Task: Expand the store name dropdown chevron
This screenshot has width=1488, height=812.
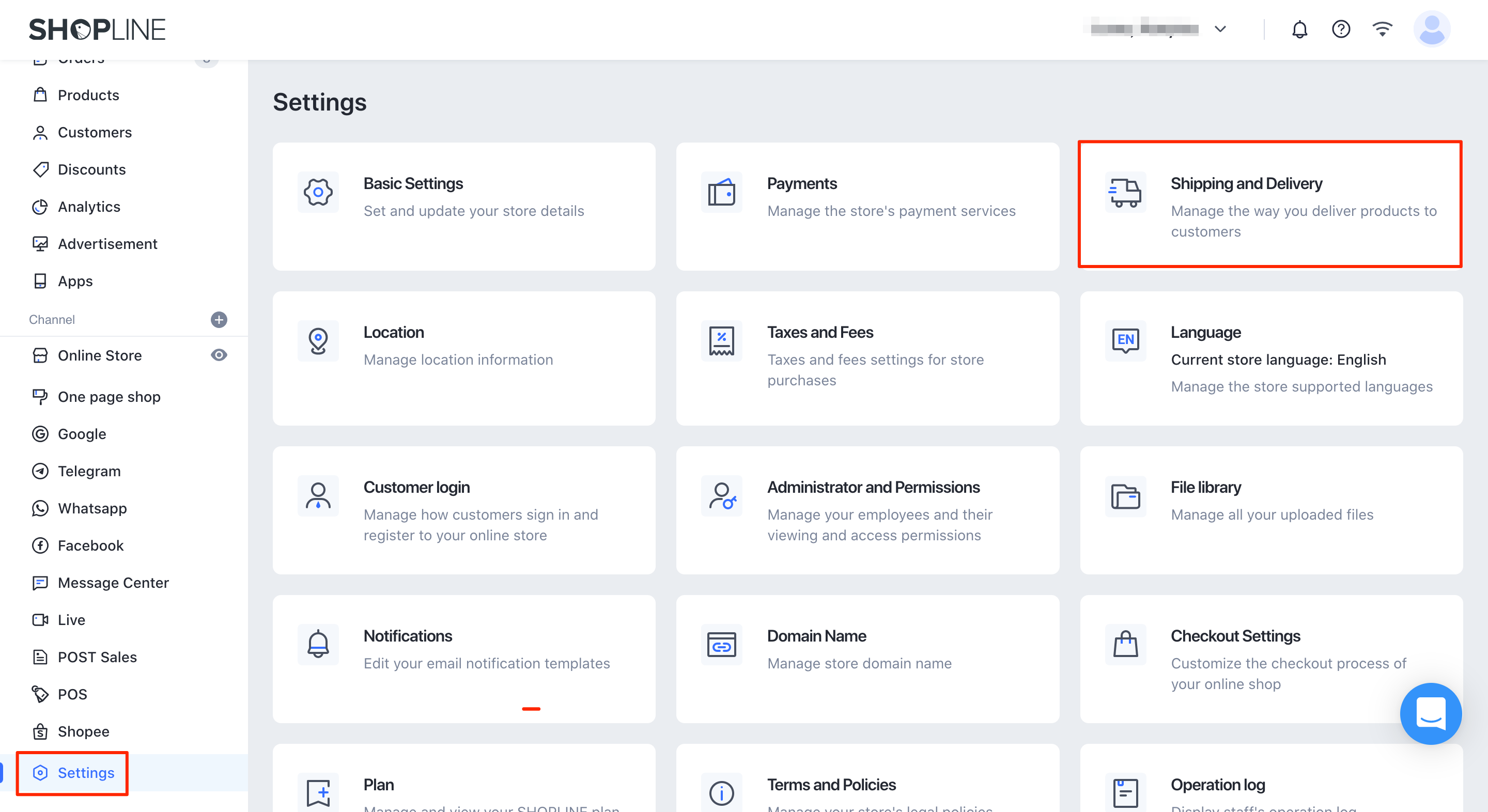Action: 1220,29
